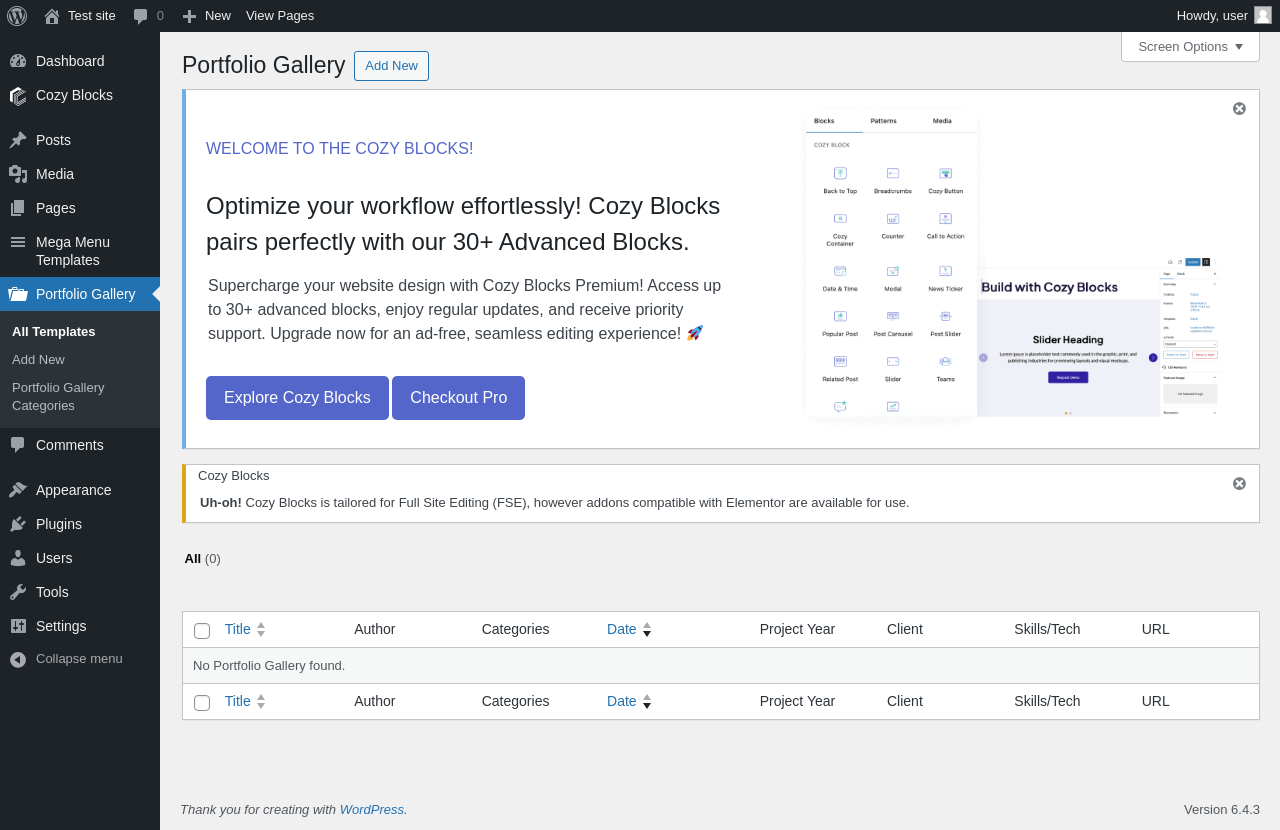Open Portfolio Gallery Categories submenu
The image size is (1280, 830).
(58, 396)
